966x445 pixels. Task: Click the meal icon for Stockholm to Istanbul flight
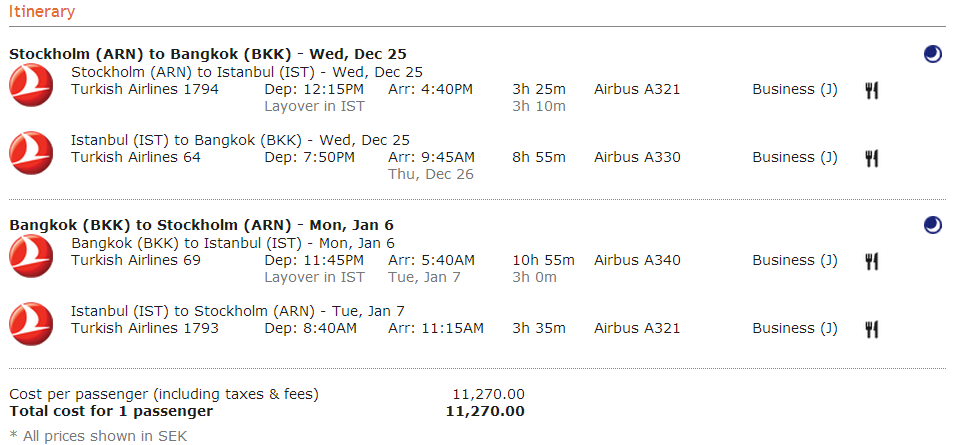pos(872,90)
